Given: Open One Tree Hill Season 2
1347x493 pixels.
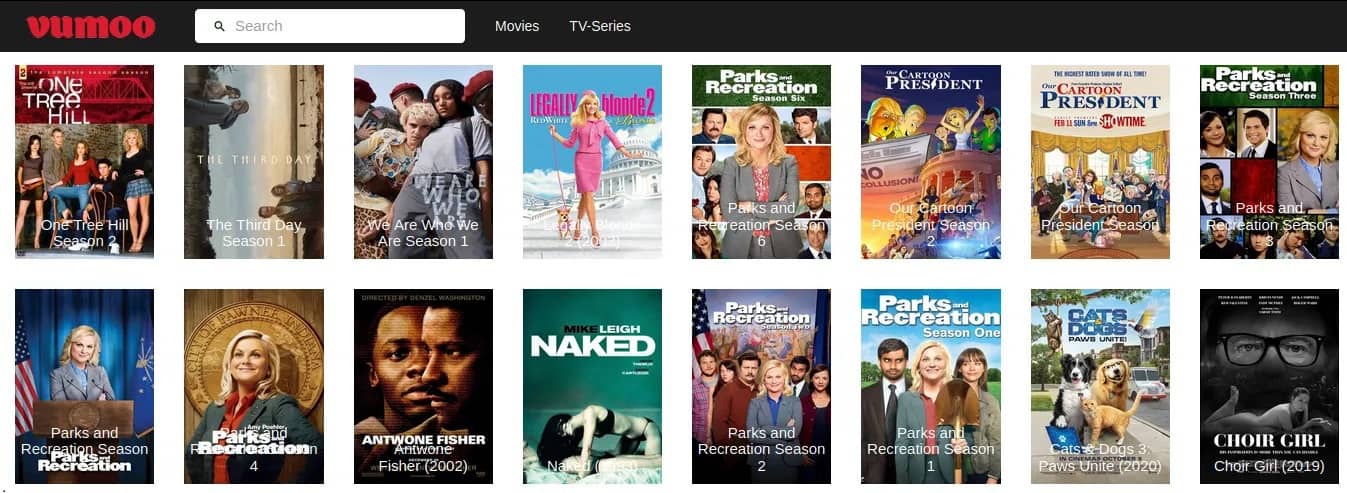Looking at the screenshot, I should (x=84, y=161).
